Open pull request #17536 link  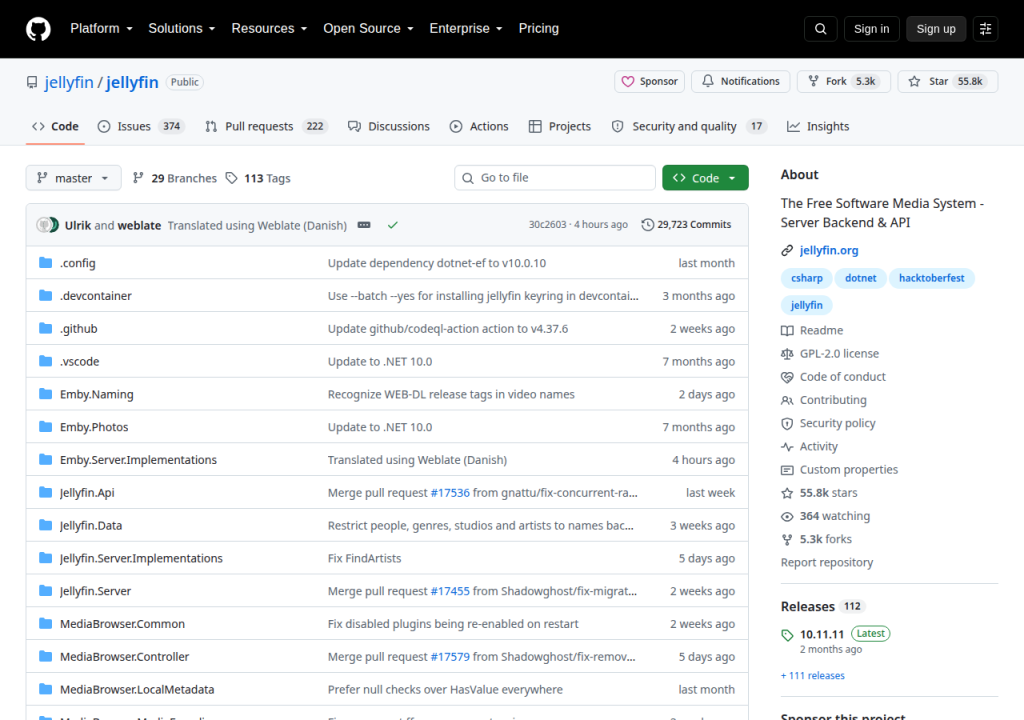pyautogui.click(x=450, y=493)
